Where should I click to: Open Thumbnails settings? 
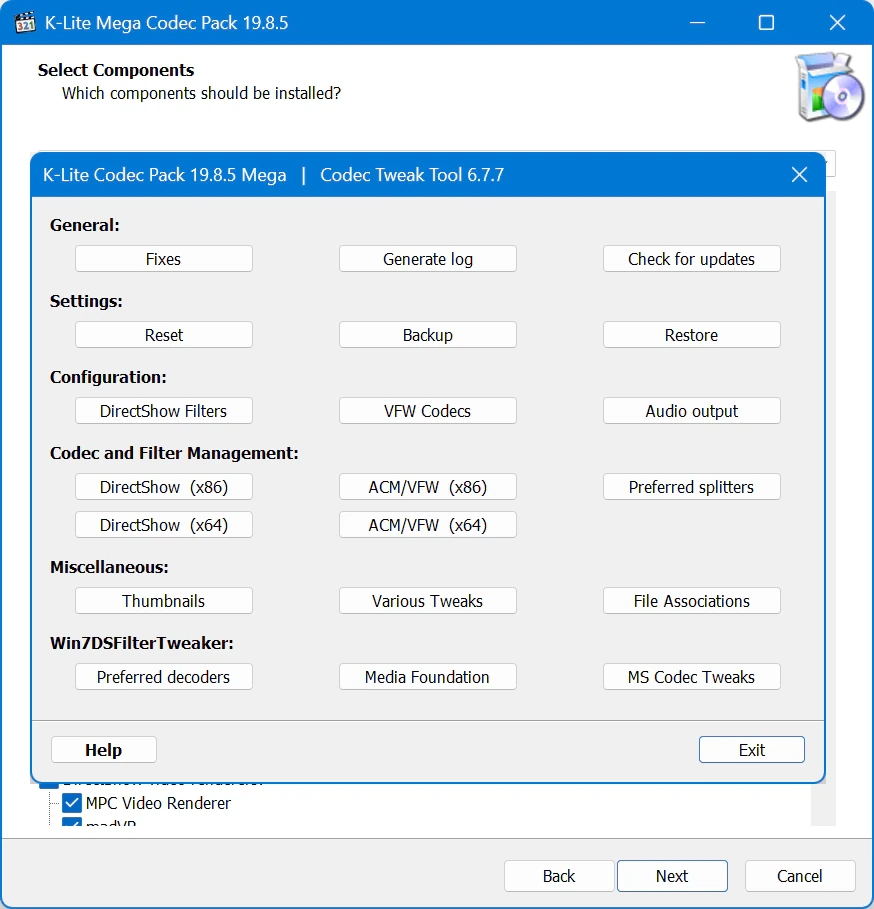pyautogui.click(x=163, y=601)
